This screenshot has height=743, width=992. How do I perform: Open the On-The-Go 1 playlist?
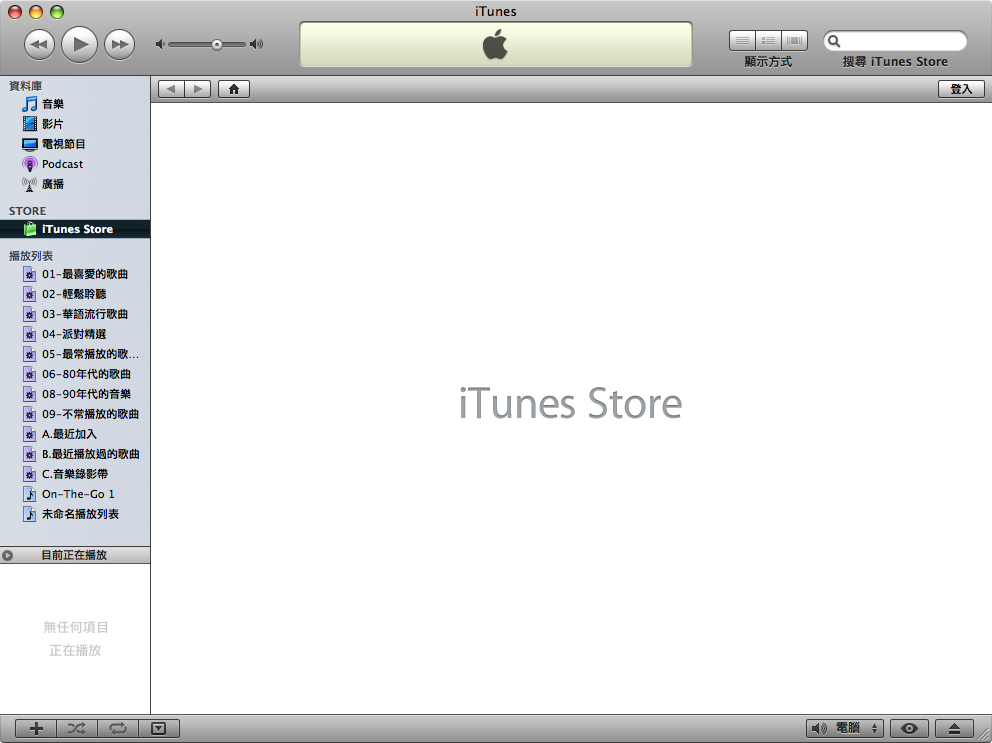[75, 494]
